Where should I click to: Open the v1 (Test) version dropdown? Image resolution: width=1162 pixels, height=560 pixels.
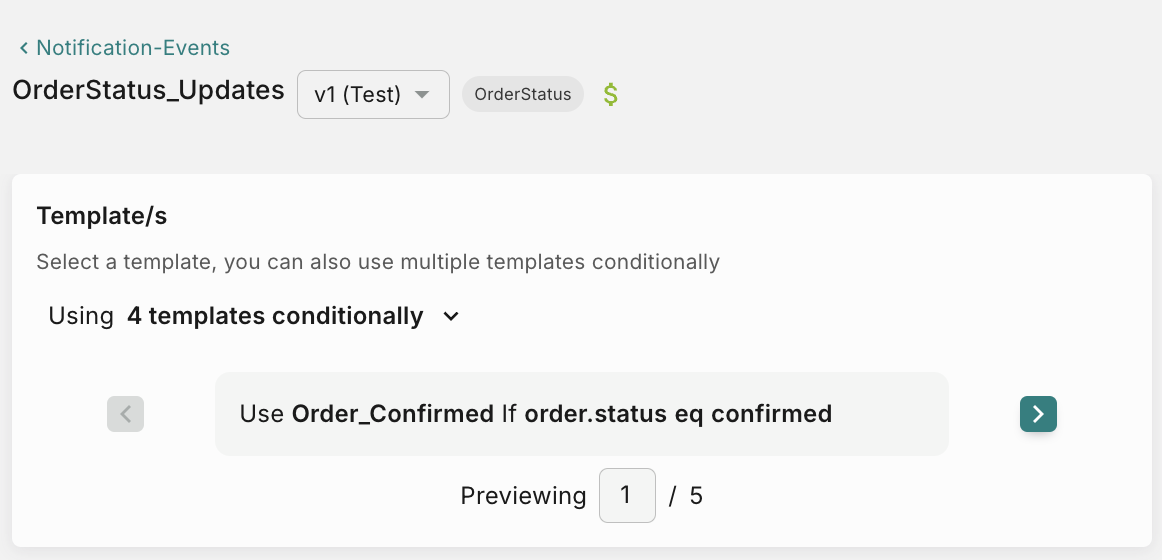click(x=372, y=95)
